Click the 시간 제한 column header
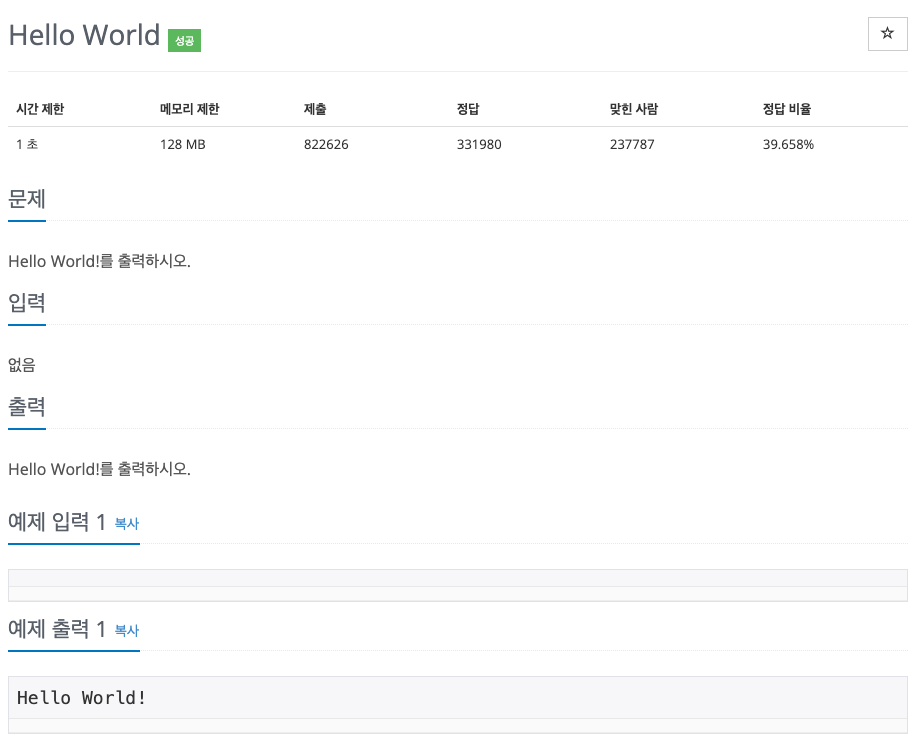This screenshot has width=922, height=748. [40, 109]
